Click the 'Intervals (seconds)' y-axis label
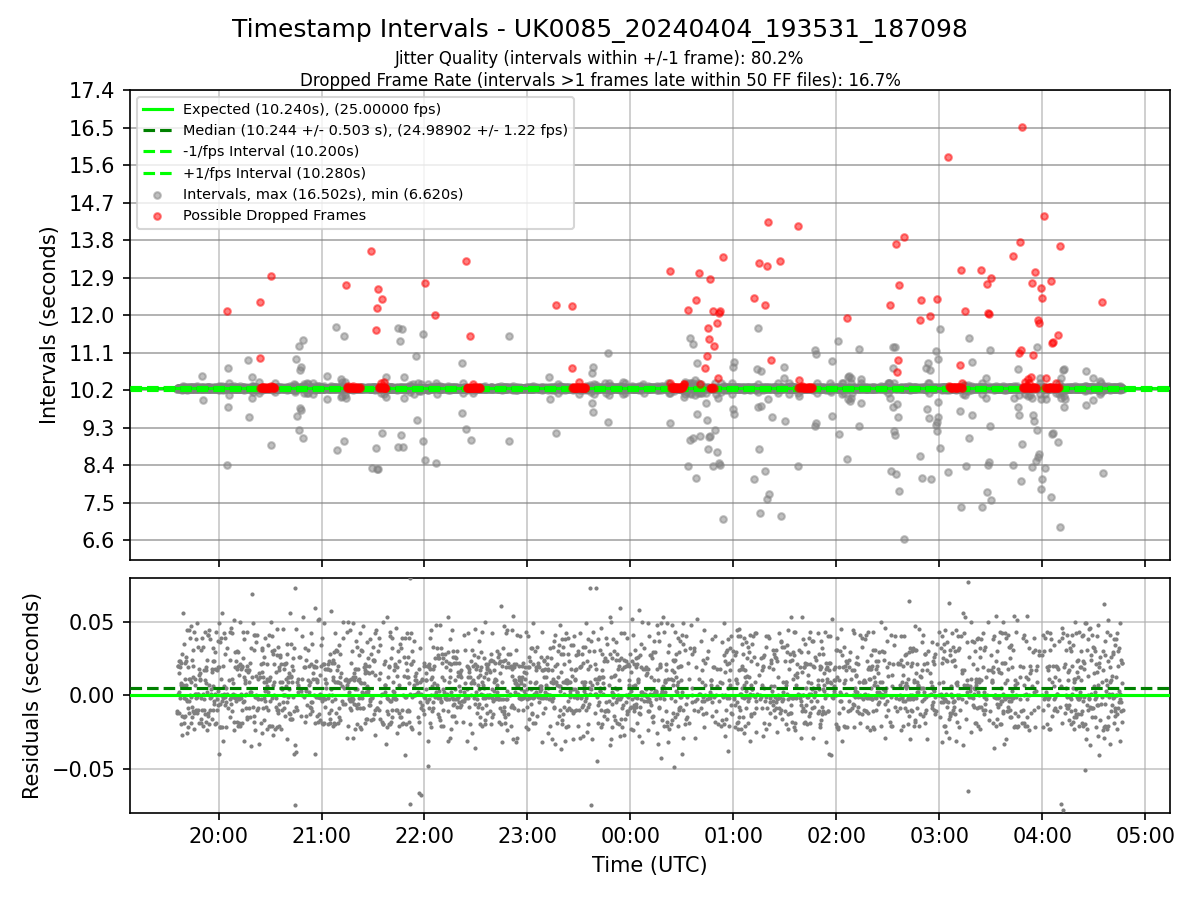Image resolution: width=1200 pixels, height=900 pixels. [x=49, y=325]
